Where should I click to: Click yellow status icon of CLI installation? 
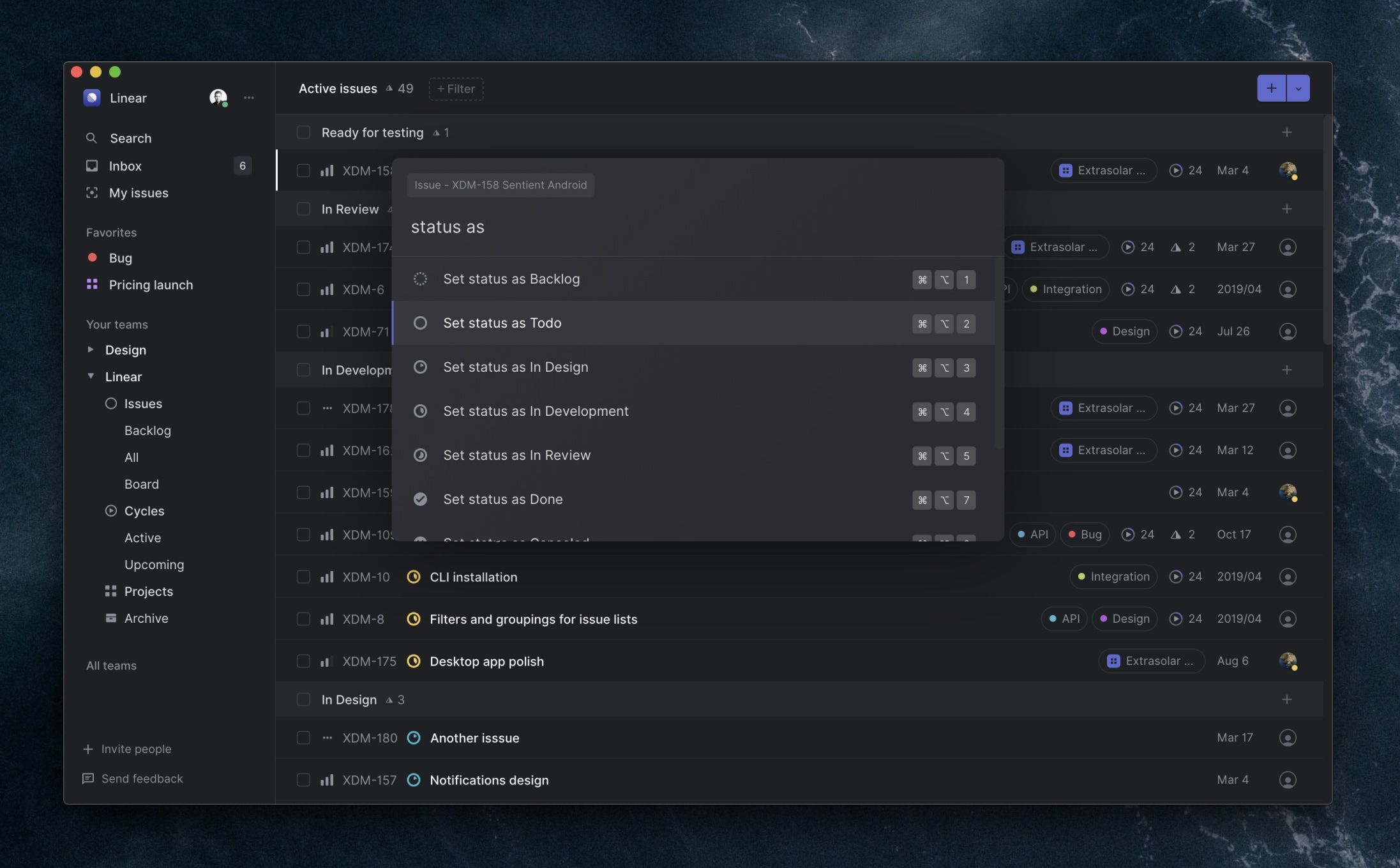coord(414,577)
